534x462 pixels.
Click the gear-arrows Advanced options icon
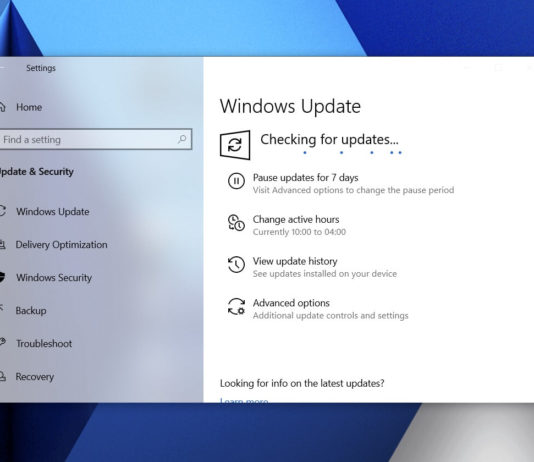[x=236, y=306]
